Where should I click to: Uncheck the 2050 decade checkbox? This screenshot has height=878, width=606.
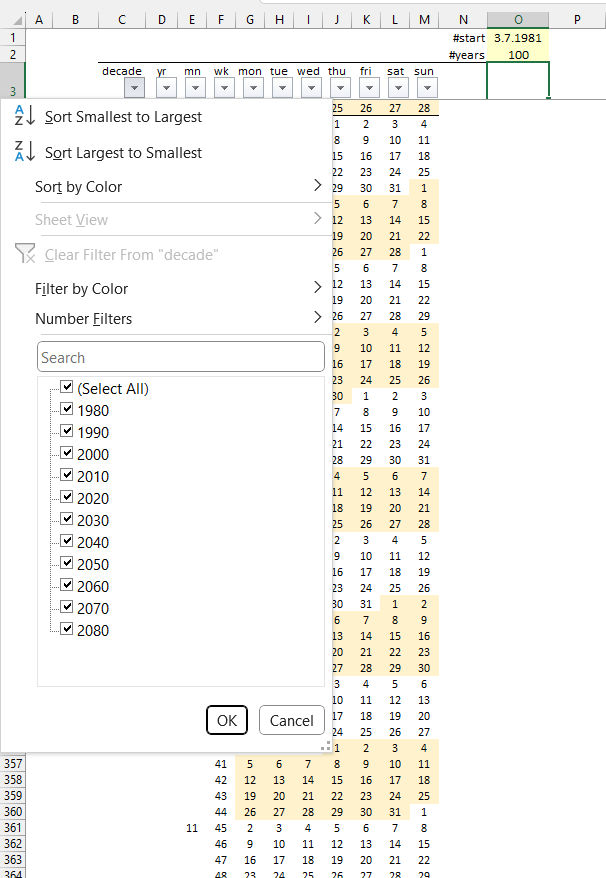pyautogui.click(x=67, y=564)
